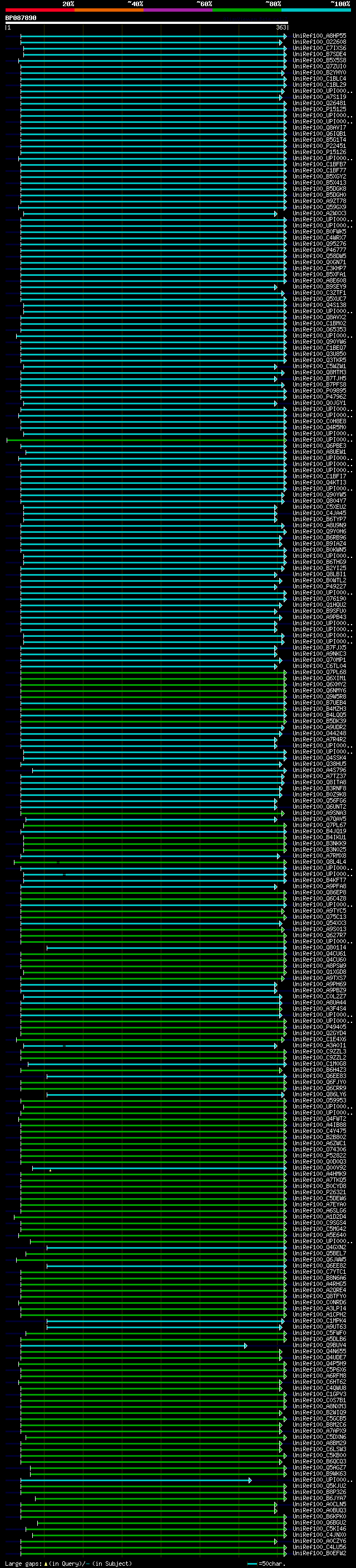This screenshot has height=1568, width=356.
Task: Click the UniRef100_Q70MP1 label
Action: (x=319, y=660)
